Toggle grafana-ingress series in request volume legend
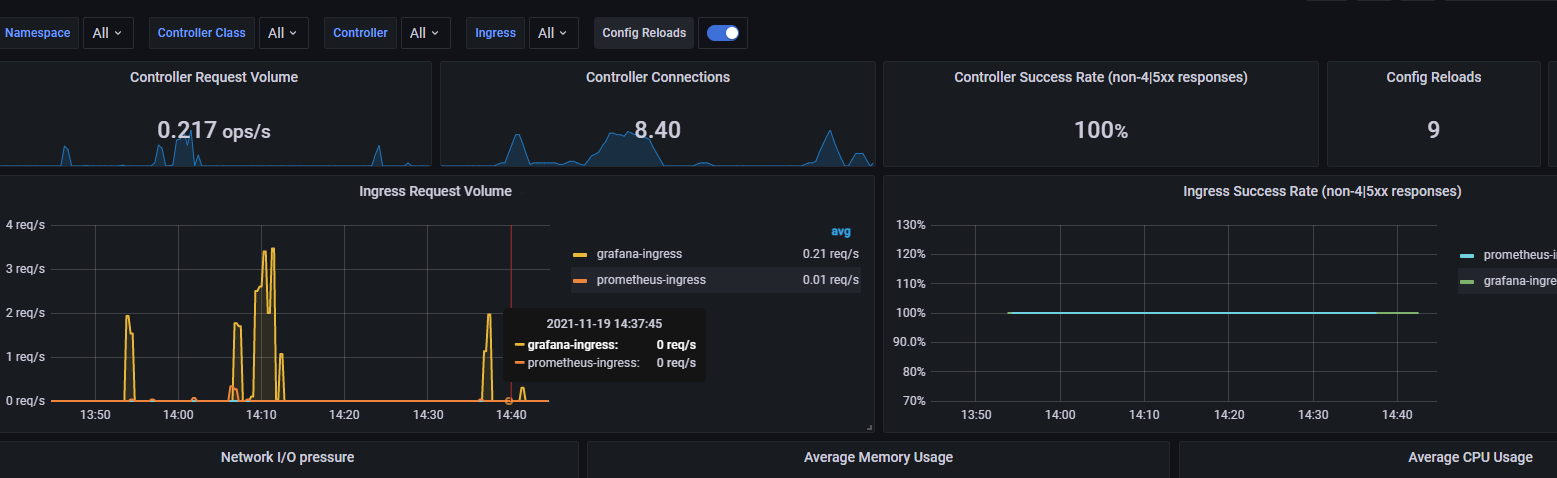Viewport: 1557px width, 478px height. pos(639,254)
